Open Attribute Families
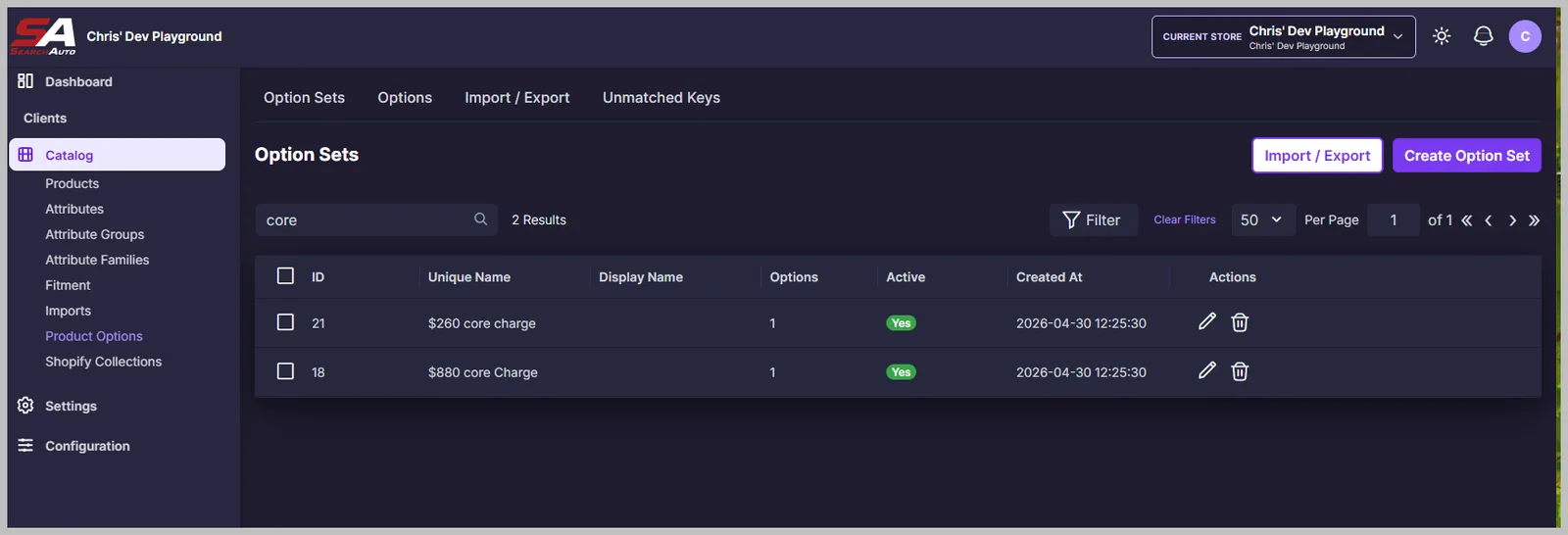Image resolution: width=1568 pixels, height=535 pixels. coord(97,260)
